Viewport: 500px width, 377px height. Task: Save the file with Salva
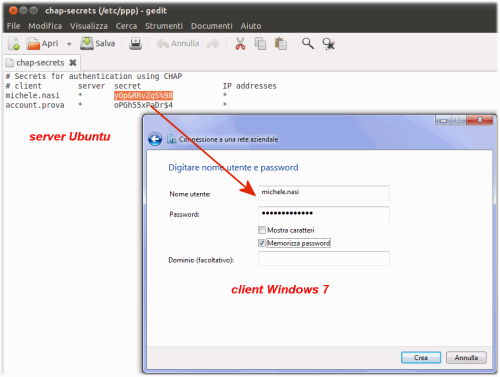tap(98, 43)
